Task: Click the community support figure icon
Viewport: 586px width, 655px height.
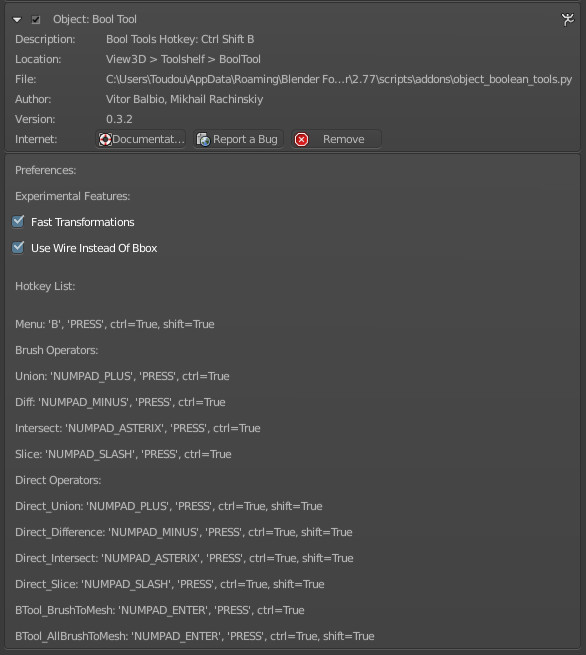Action: [567, 19]
